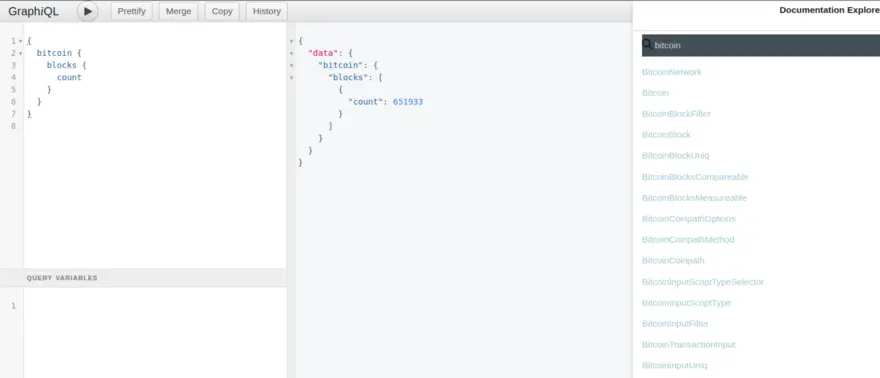The height and width of the screenshot is (378, 880).
Task: Open BitcoinCoinpath type
Action: (673, 260)
